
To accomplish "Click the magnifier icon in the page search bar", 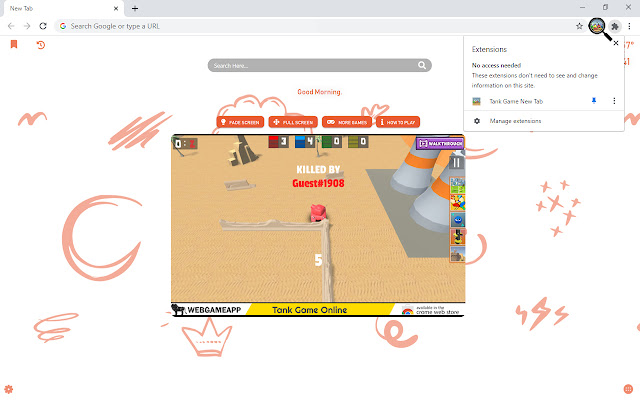I will click(x=422, y=65).
